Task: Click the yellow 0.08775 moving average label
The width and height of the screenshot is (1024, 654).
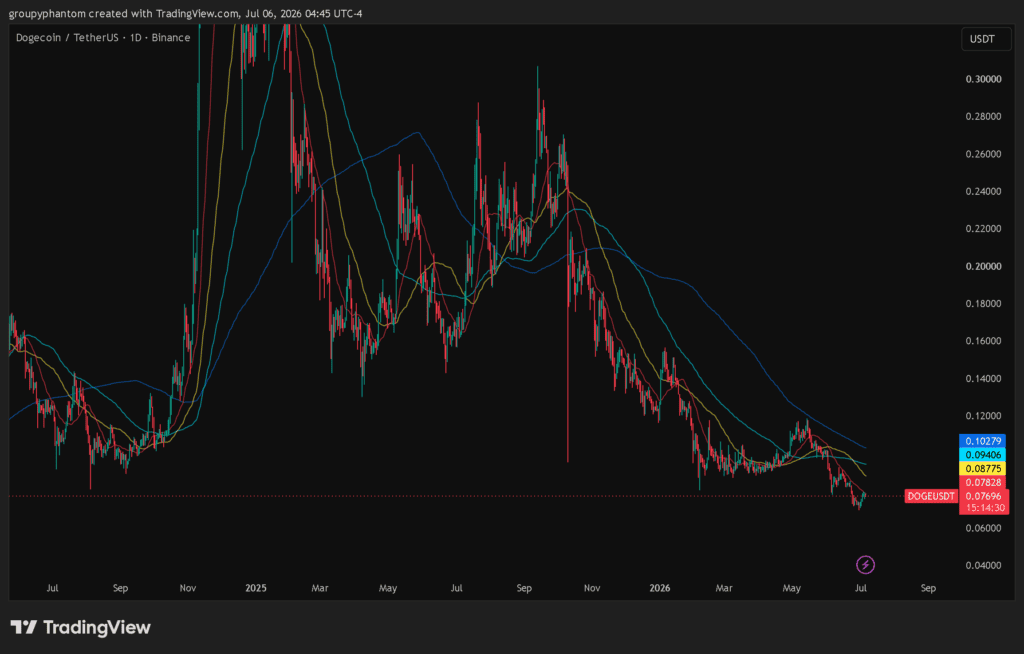Action: pos(983,468)
